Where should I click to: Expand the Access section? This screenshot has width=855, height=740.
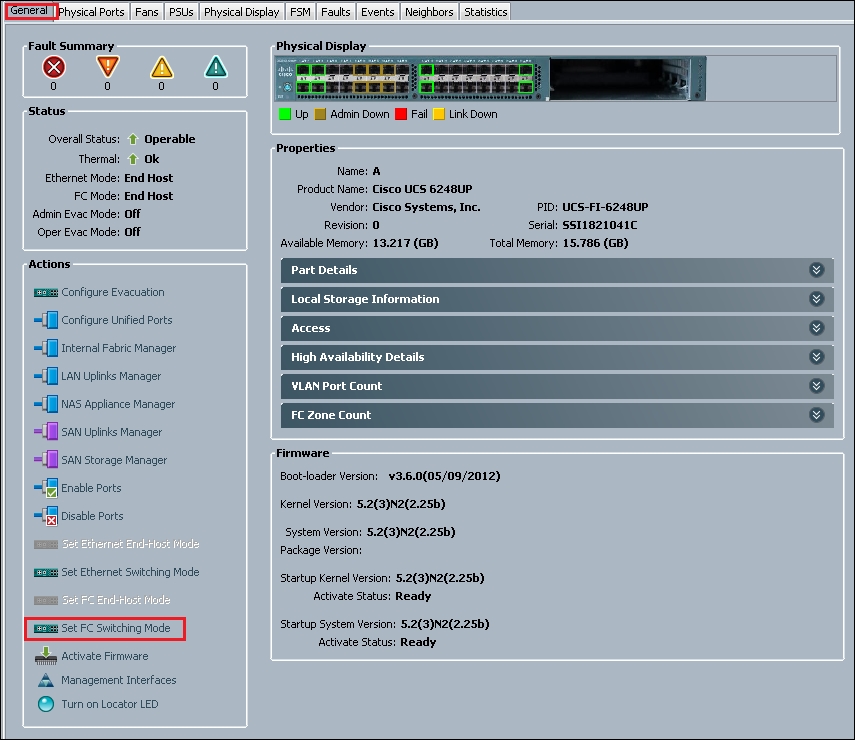[x=816, y=328]
